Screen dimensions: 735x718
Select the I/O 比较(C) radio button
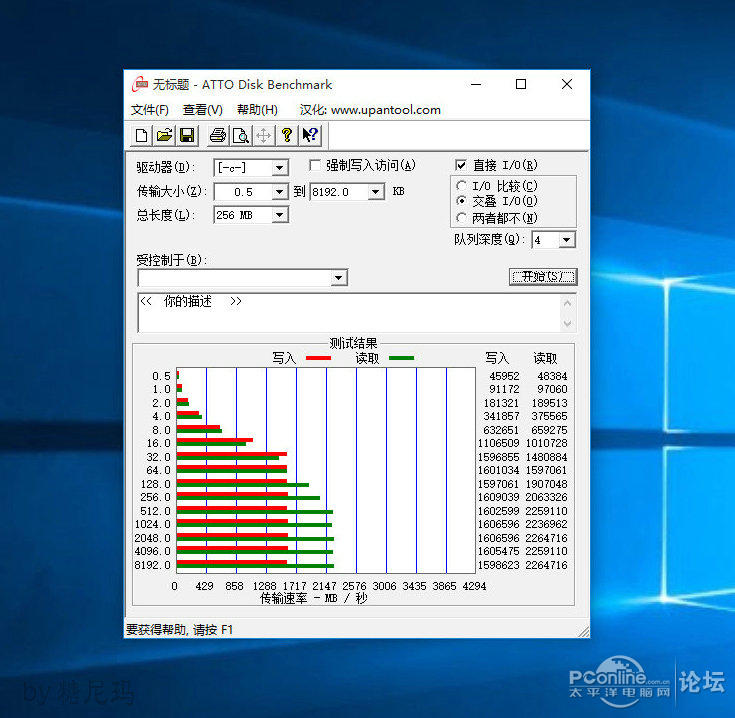pyautogui.click(x=461, y=186)
